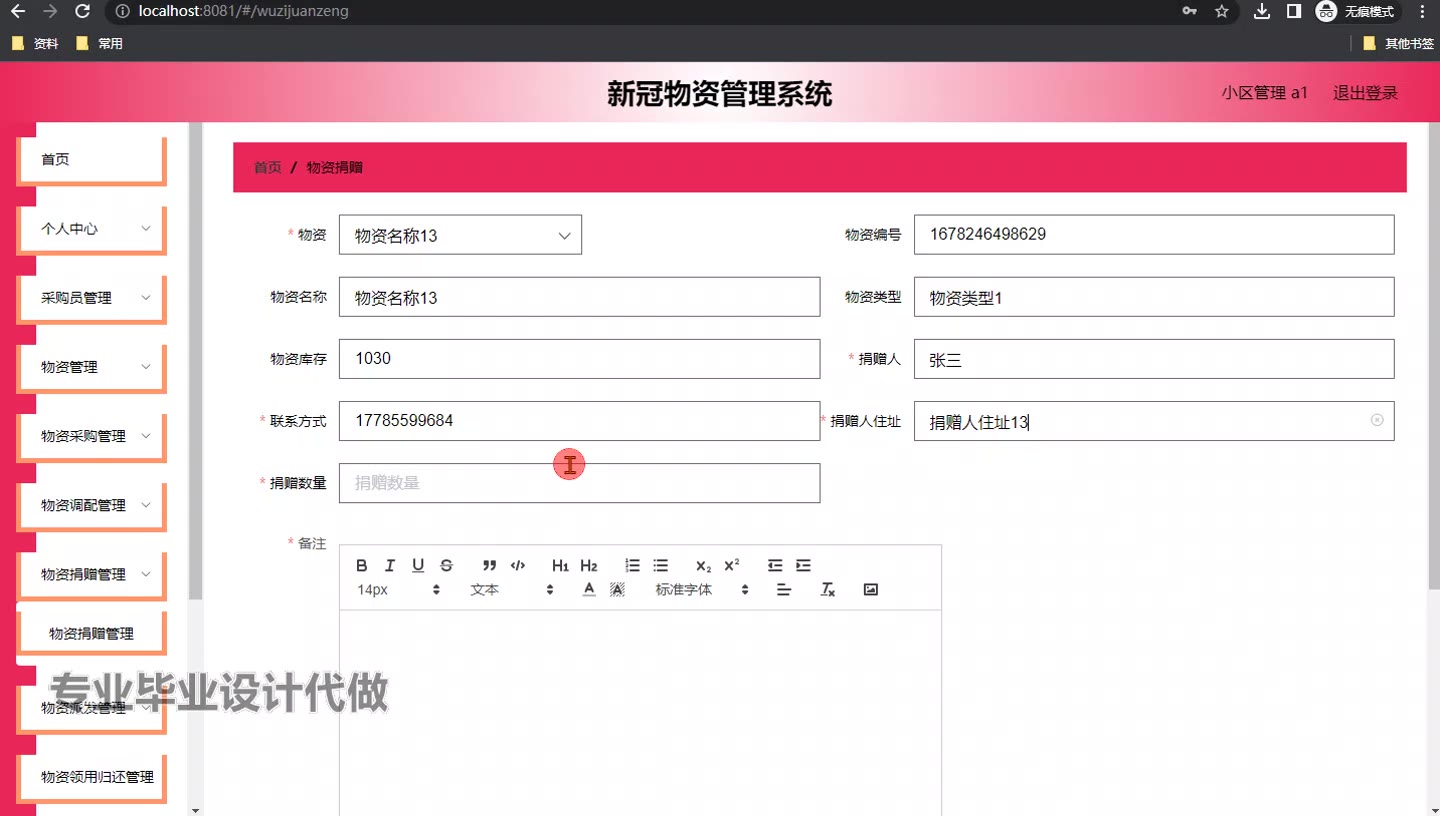1440x816 pixels.
Task: Toggle bold formatting in the editor
Action: tap(362, 566)
